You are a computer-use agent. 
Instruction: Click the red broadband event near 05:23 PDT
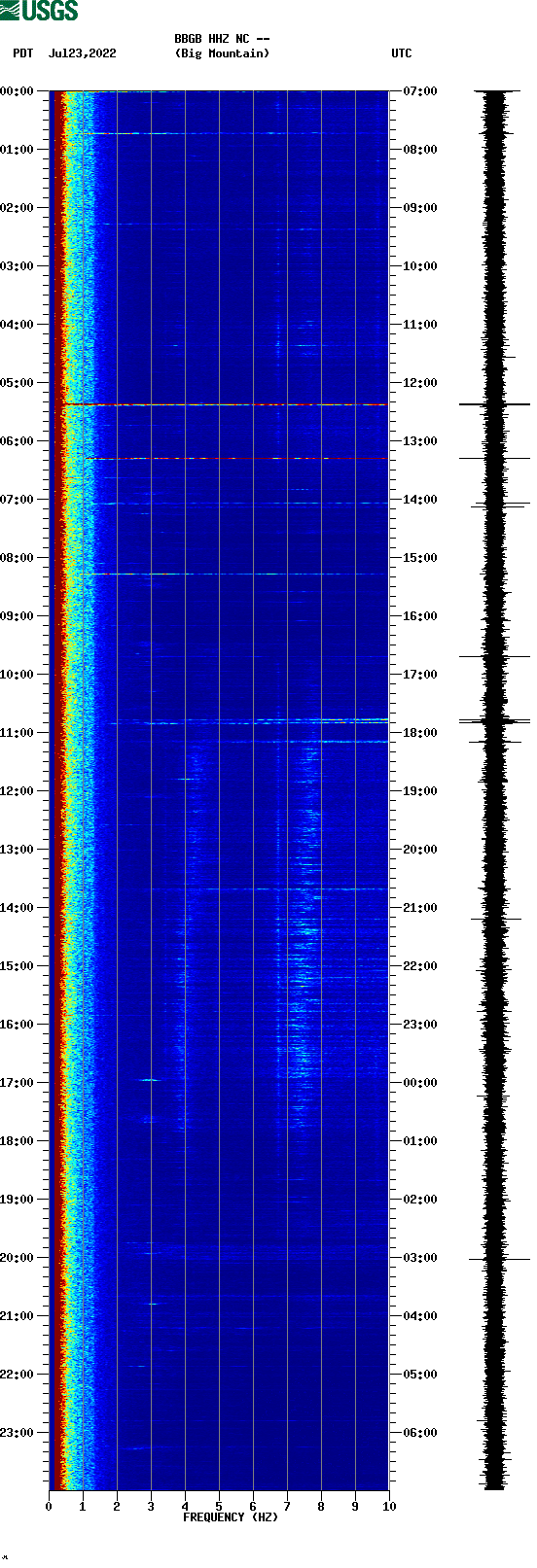pyautogui.click(x=225, y=404)
